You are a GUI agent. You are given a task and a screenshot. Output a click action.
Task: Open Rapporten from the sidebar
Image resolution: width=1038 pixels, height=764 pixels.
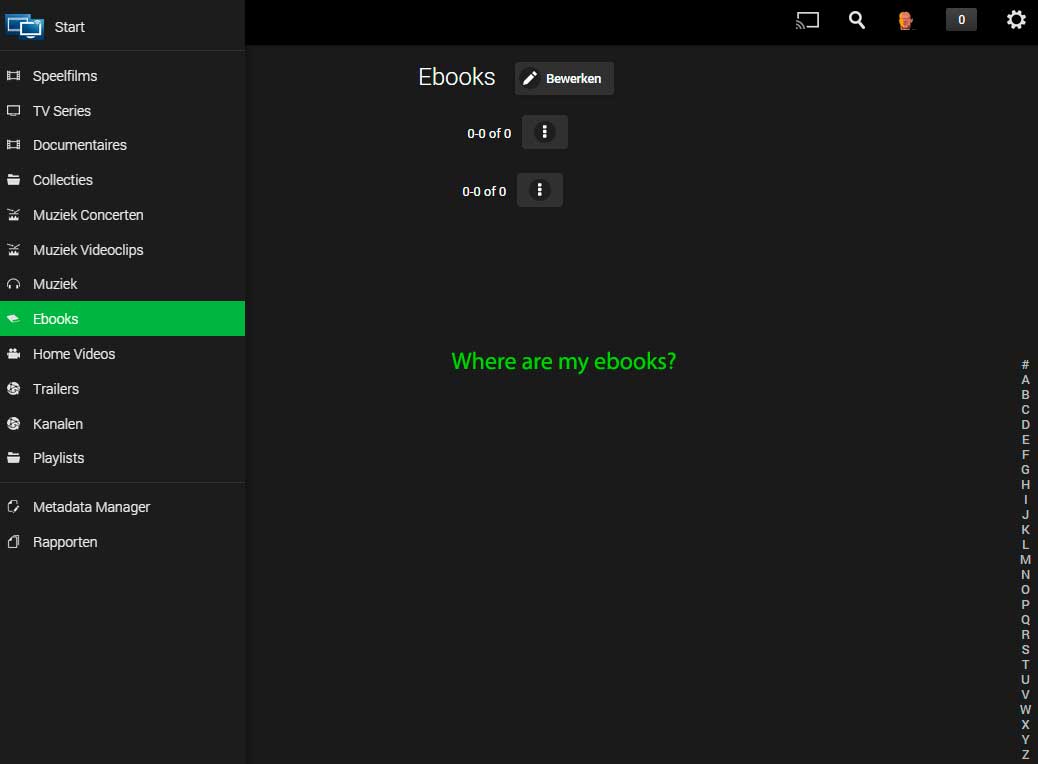65,541
